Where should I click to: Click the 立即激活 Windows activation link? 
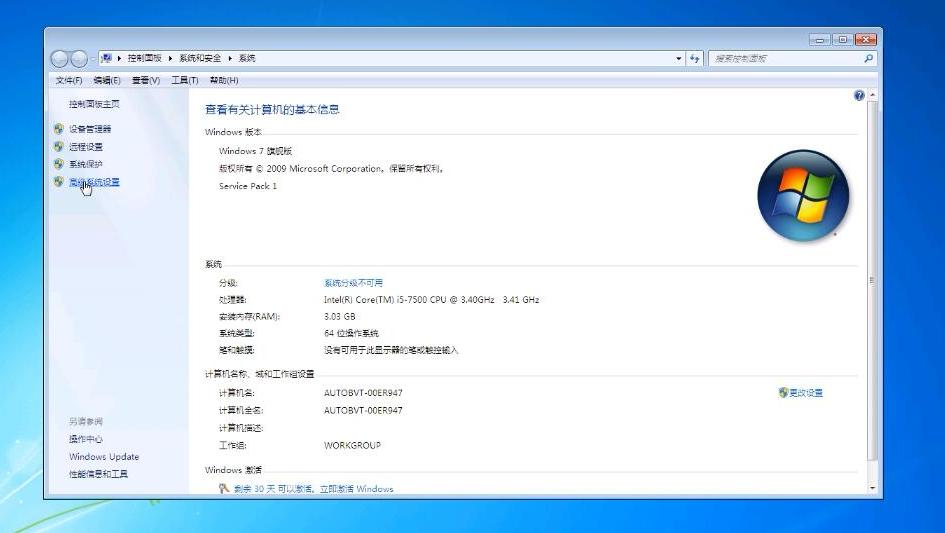(356, 489)
